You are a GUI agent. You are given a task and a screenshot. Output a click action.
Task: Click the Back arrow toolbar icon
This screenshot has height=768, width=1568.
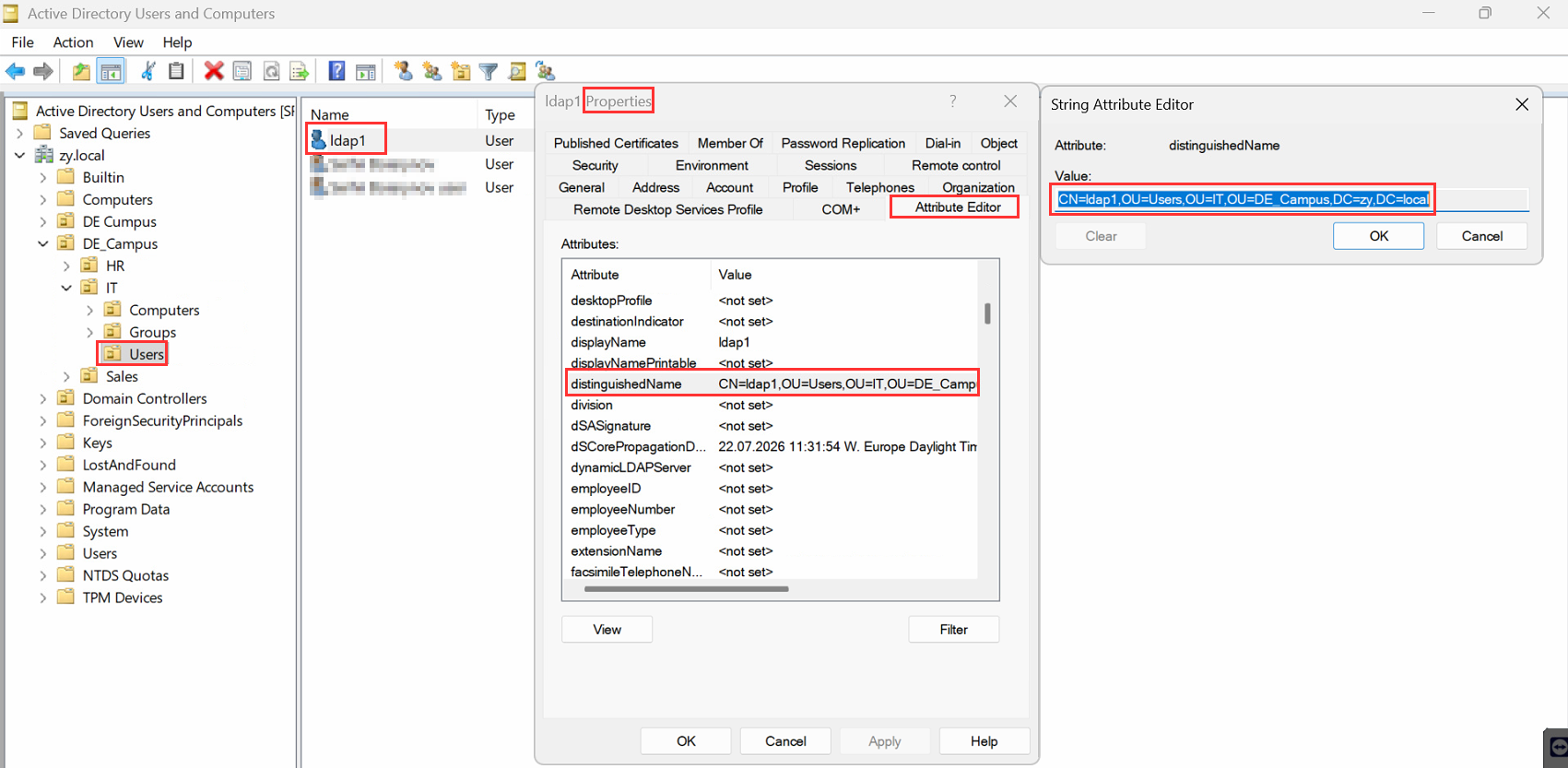(x=15, y=71)
